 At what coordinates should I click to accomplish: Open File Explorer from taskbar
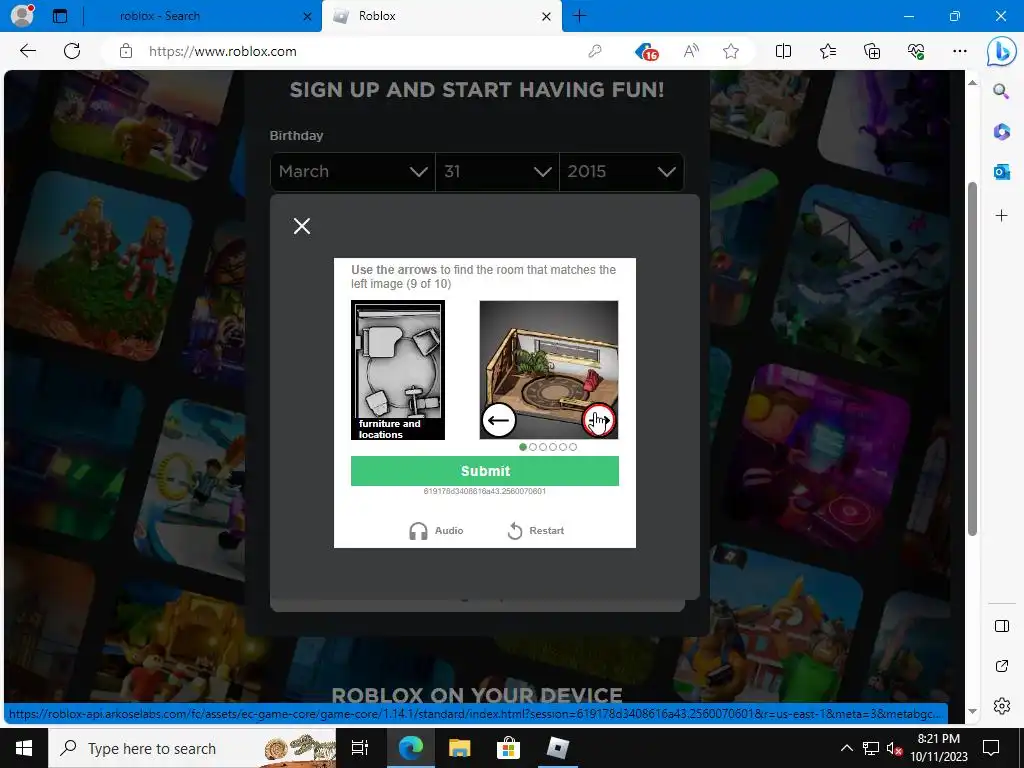coord(460,748)
